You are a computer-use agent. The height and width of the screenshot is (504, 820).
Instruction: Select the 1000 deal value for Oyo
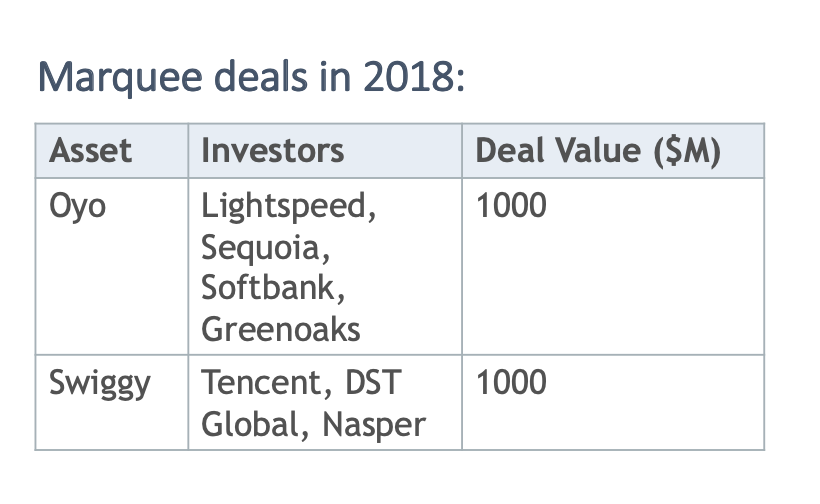pos(512,206)
